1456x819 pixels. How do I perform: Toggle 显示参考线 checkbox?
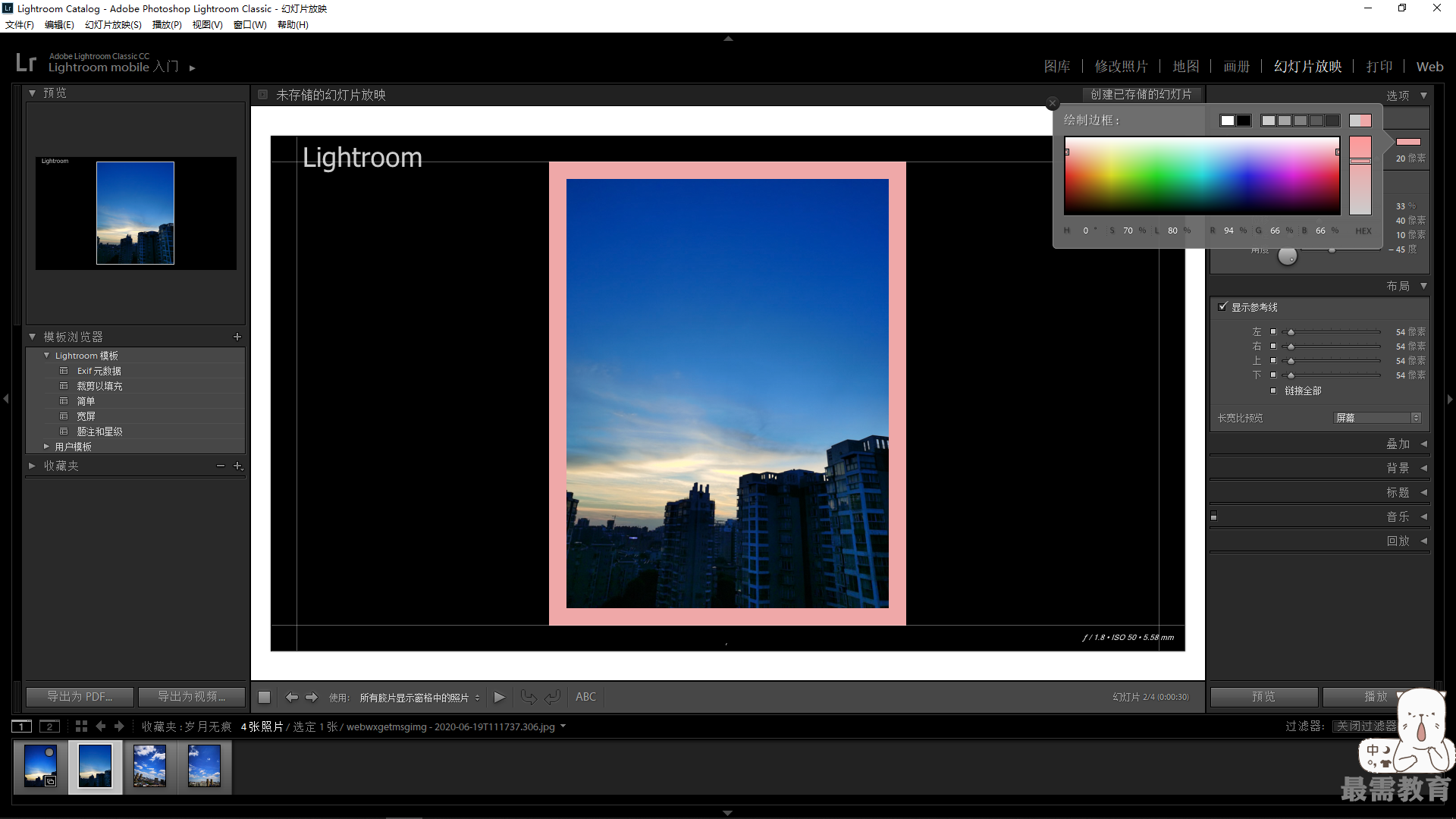point(1222,307)
